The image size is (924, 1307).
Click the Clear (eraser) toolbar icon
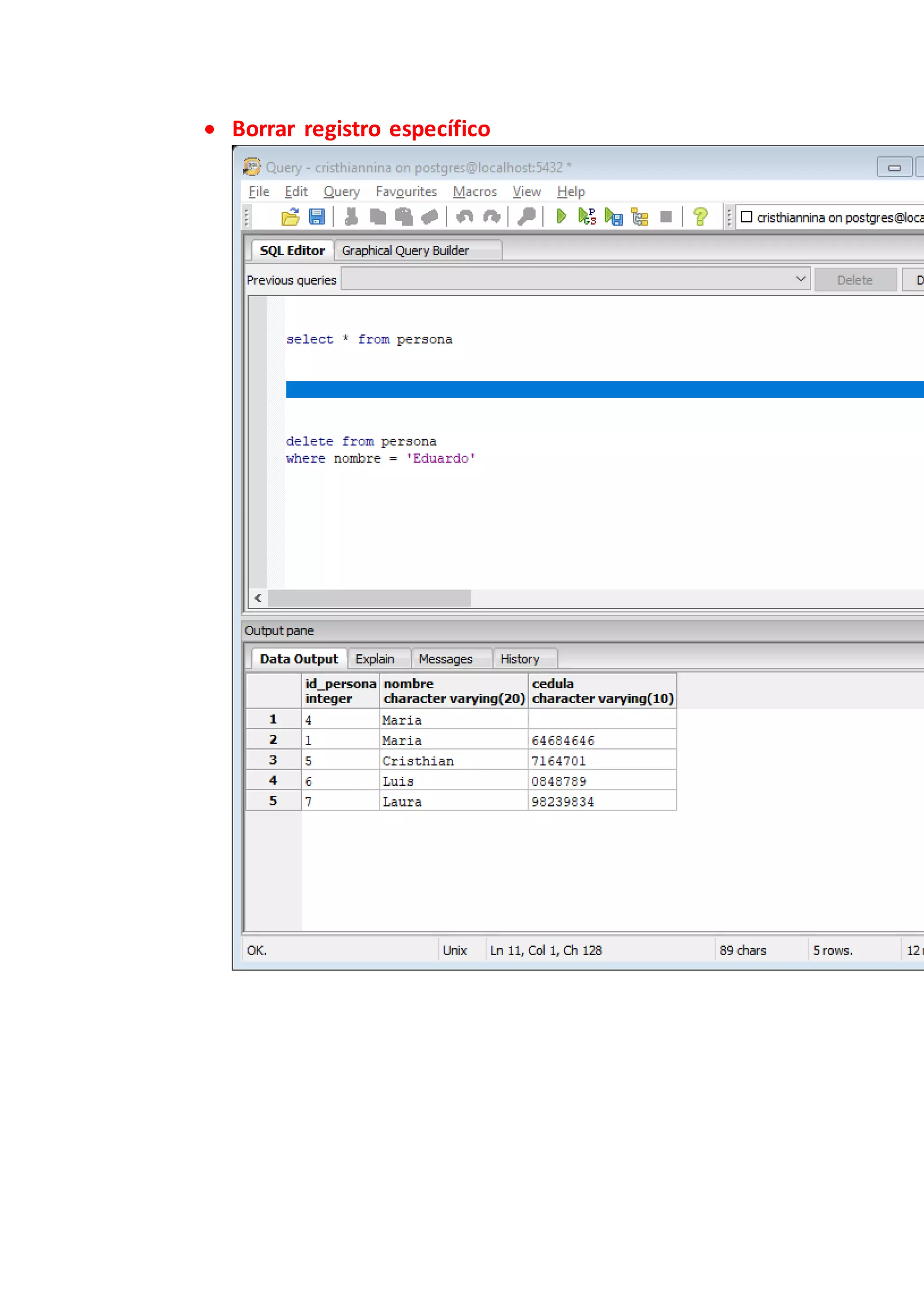[430, 217]
